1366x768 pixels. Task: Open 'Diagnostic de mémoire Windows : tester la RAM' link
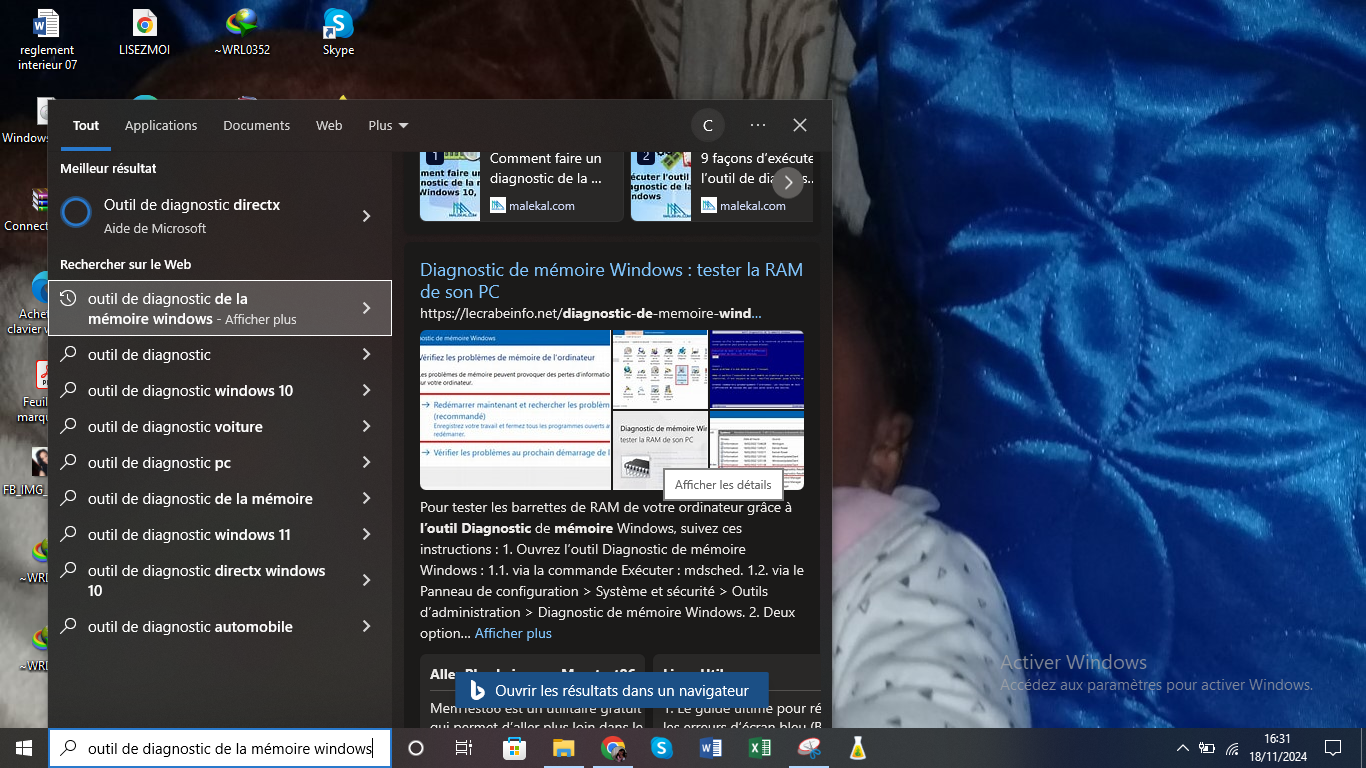click(x=611, y=280)
